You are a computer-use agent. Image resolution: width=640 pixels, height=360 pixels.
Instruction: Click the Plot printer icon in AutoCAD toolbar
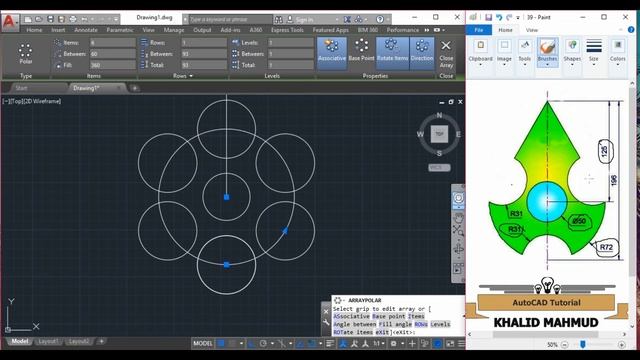[x=73, y=19]
